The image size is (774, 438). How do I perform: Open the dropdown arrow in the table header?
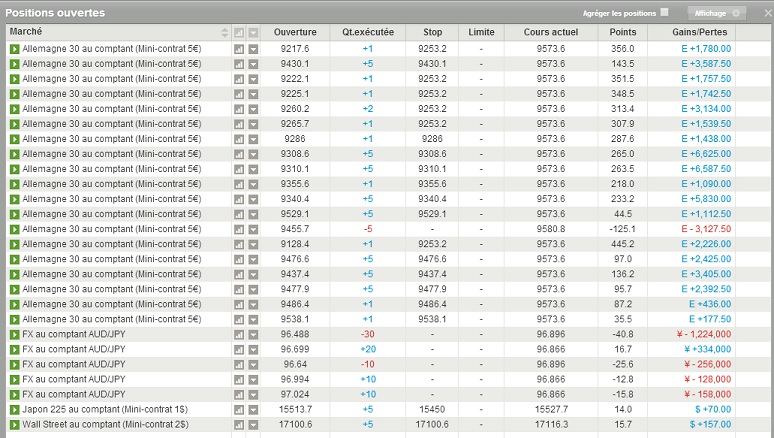pyautogui.click(x=253, y=33)
